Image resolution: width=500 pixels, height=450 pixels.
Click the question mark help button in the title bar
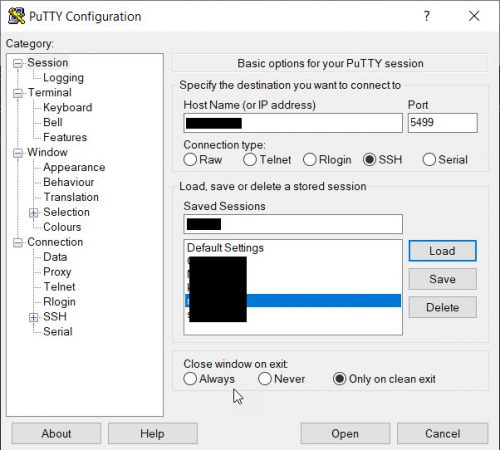[x=427, y=16]
